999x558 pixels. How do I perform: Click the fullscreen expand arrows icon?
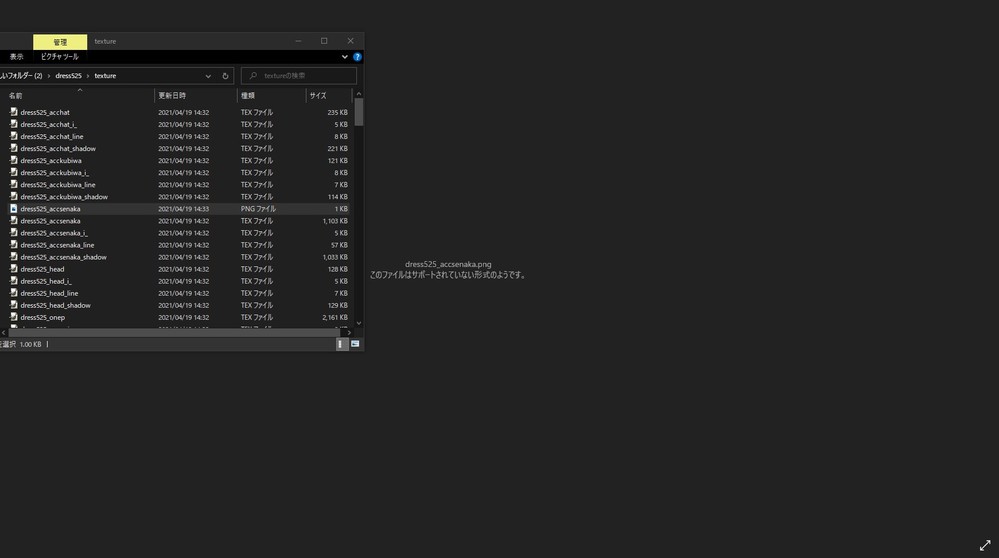(984, 545)
